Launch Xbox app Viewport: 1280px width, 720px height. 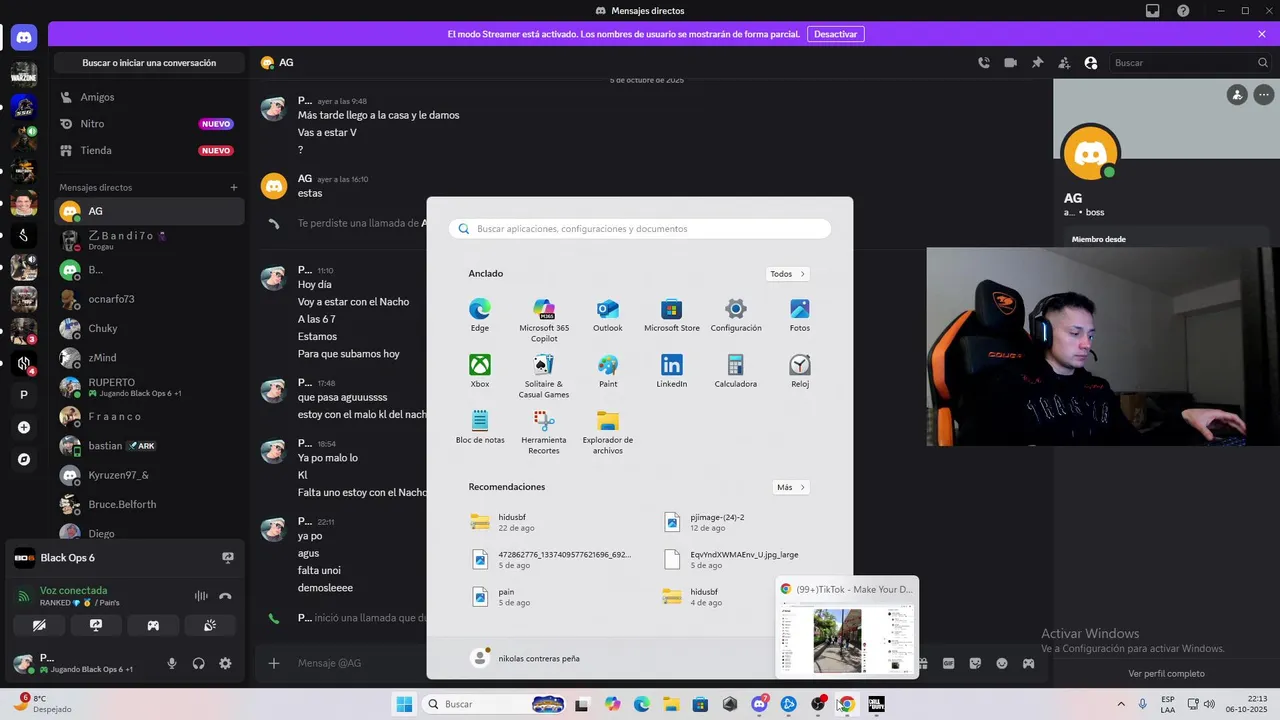pyautogui.click(x=480, y=371)
